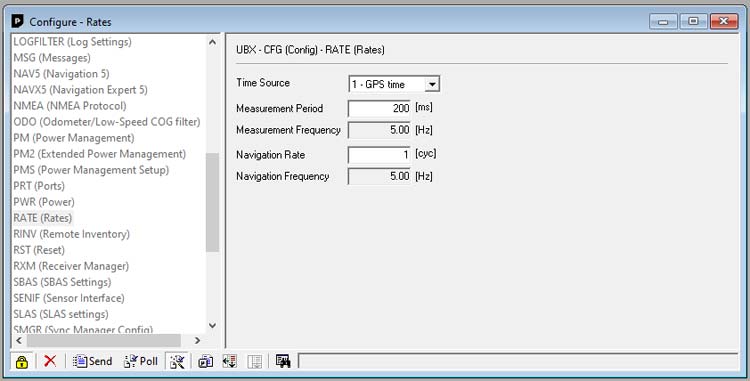This screenshot has height=381, width=750.
Task: Click the list's scroll up arrow
Action: coord(212,42)
